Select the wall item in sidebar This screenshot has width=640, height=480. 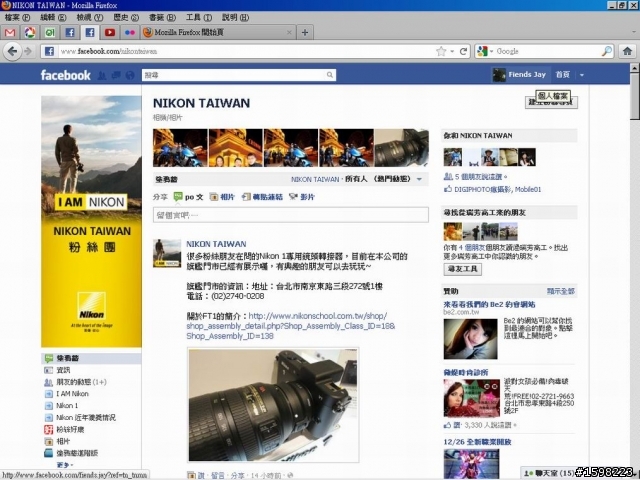pyautogui.click(x=91, y=358)
